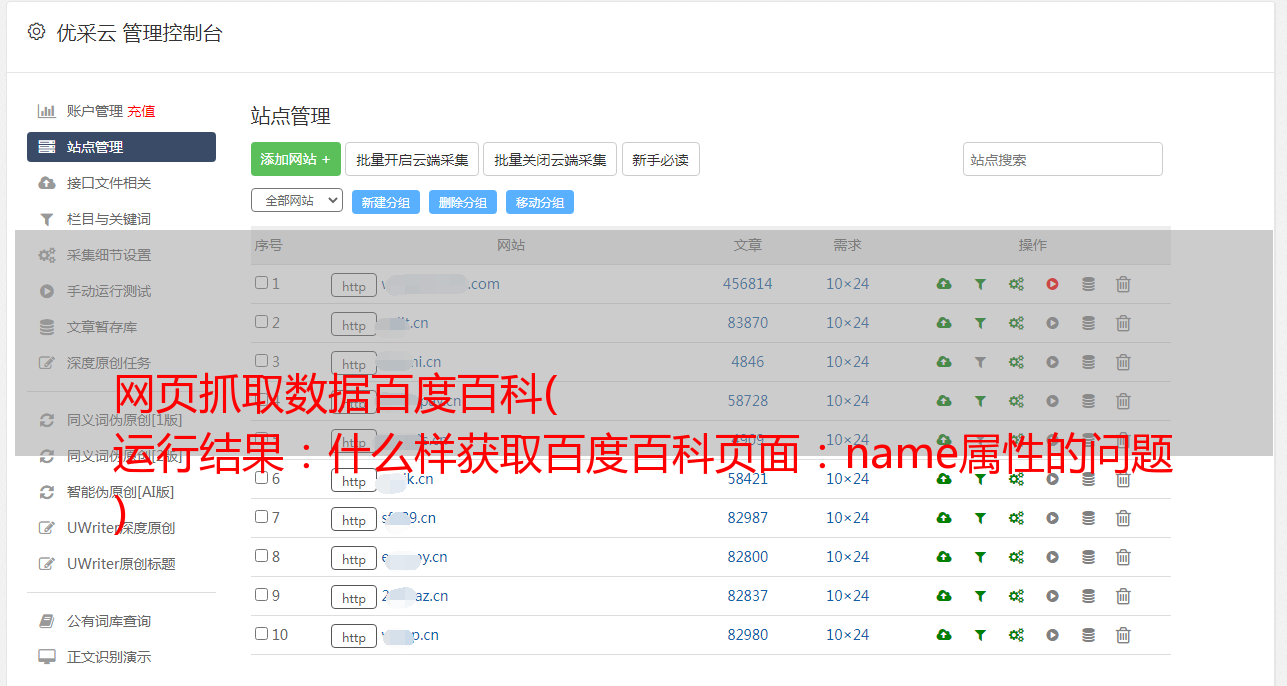The height and width of the screenshot is (686, 1287).
Task: Click trash icon for site with 82800 articles
Action: (1123, 557)
